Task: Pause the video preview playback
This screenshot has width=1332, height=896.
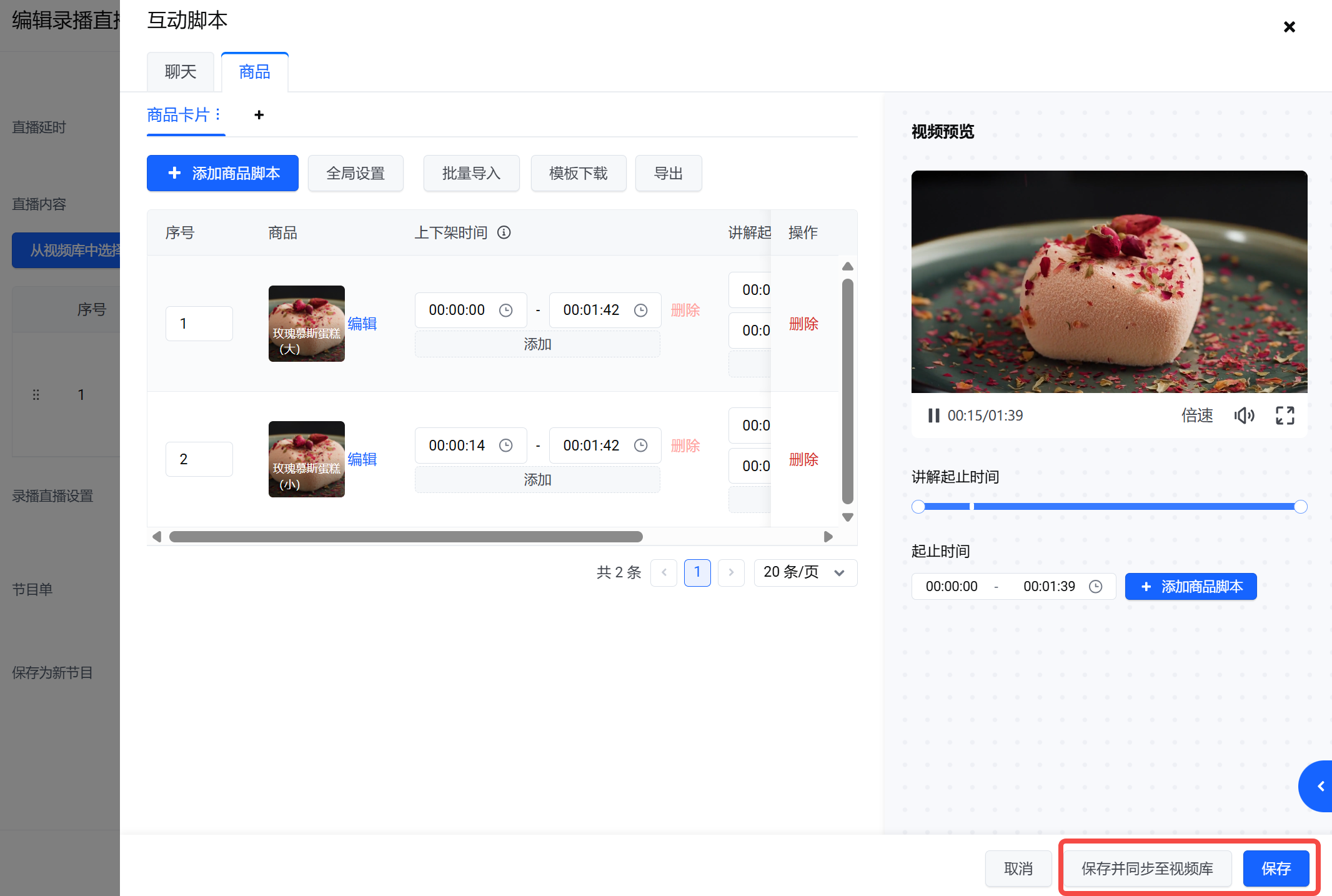Action: [x=933, y=416]
